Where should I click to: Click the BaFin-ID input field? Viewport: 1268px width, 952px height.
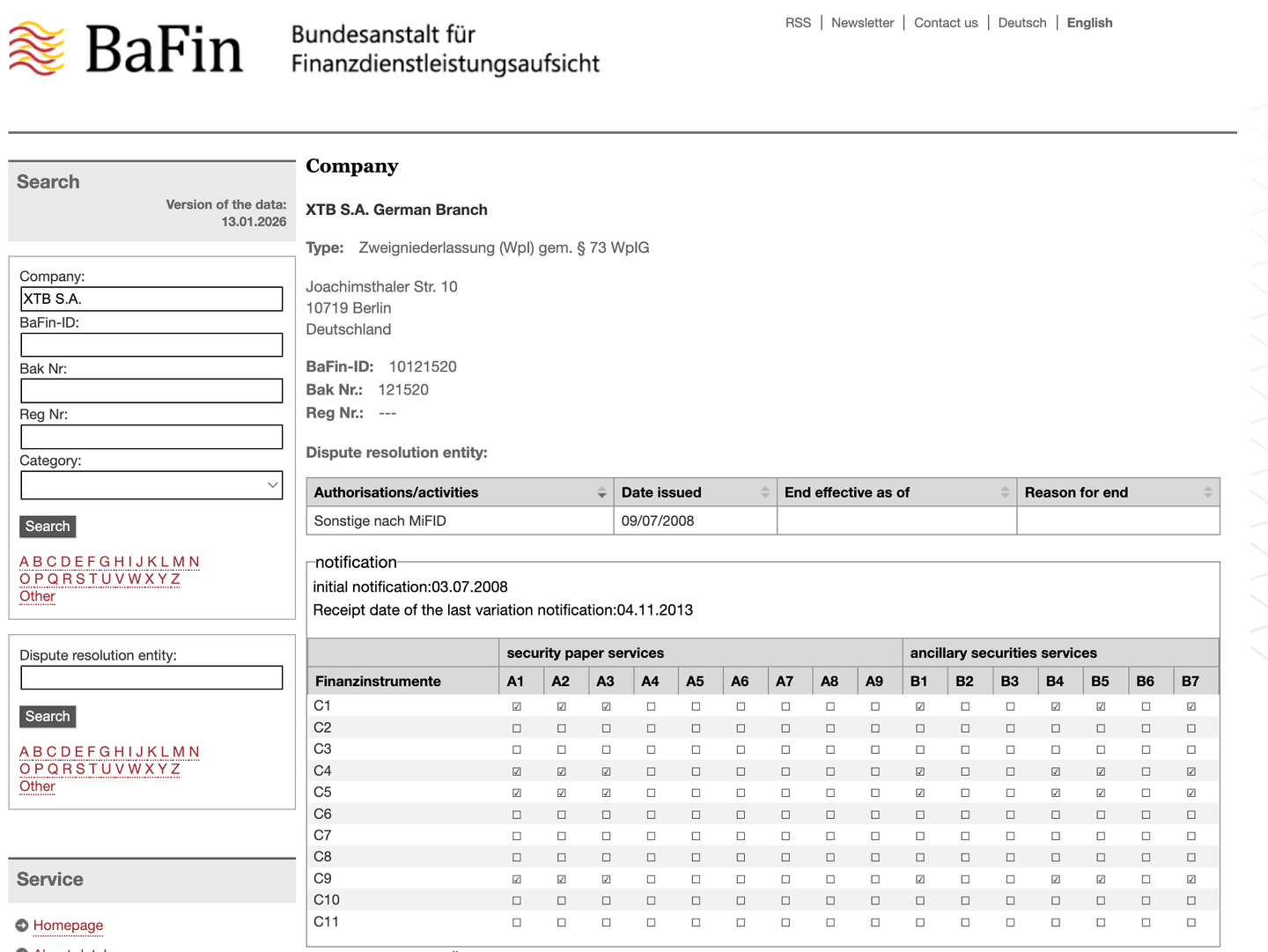(151, 344)
